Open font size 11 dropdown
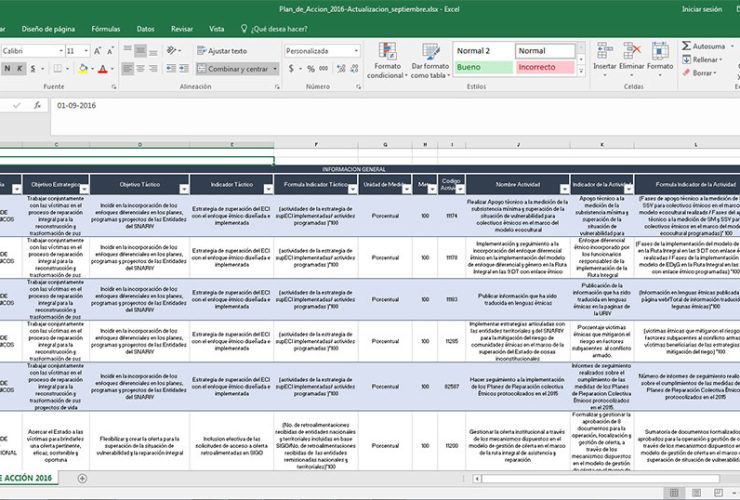This screenshot has height=500, width=740. click(x=86, y=51)
